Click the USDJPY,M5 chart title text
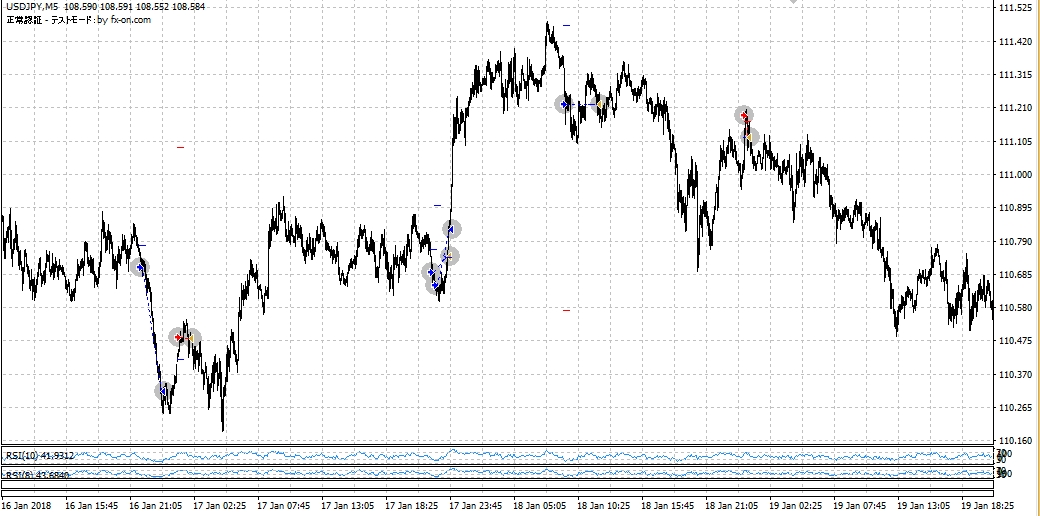The width and height of the screenshot is (1040, 516). pos(32,7)
